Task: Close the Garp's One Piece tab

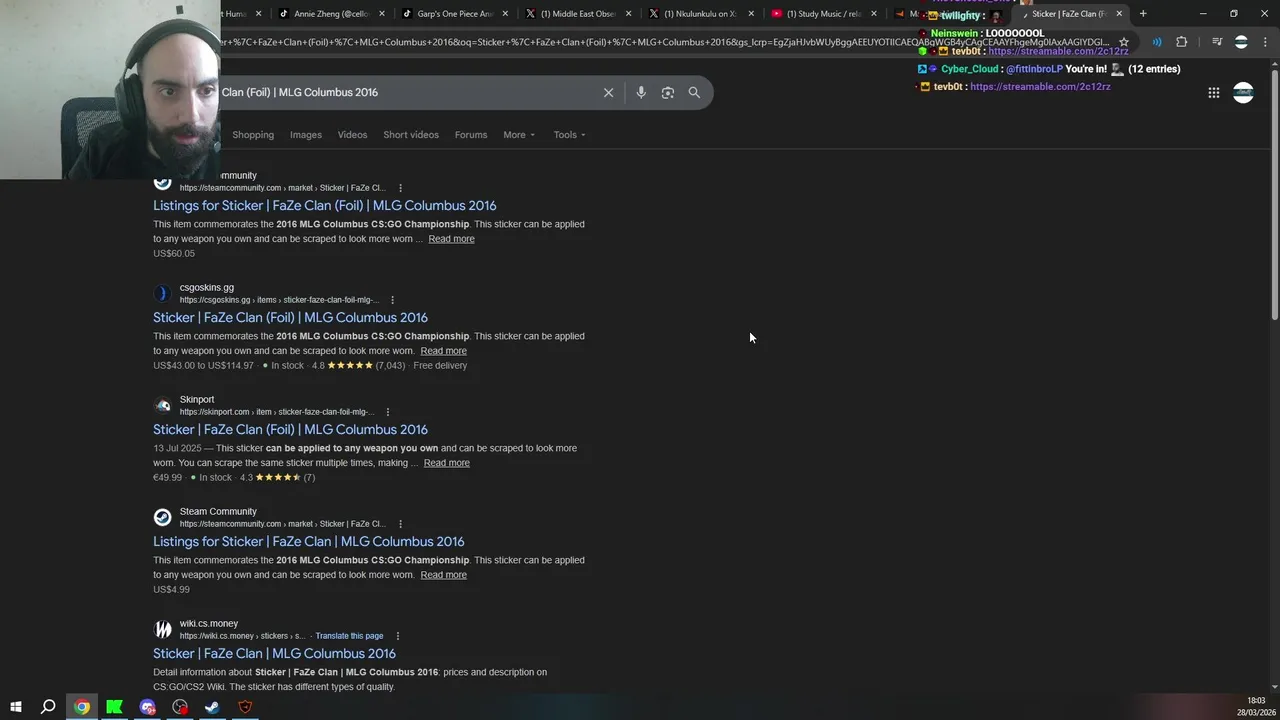Action: tap(505, 14)
